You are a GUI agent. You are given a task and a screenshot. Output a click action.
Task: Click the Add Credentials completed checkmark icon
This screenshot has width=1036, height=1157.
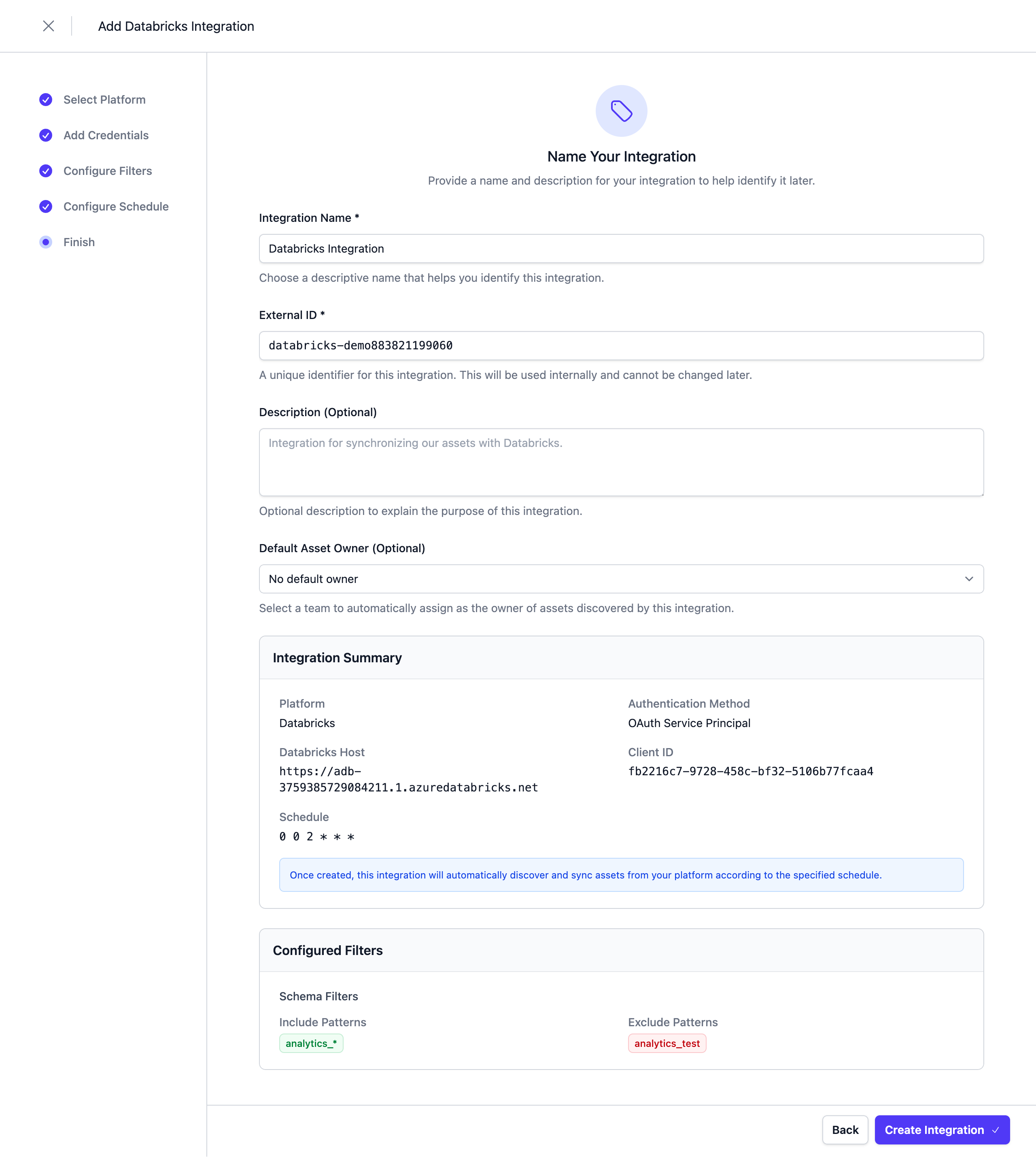(46, 136)
